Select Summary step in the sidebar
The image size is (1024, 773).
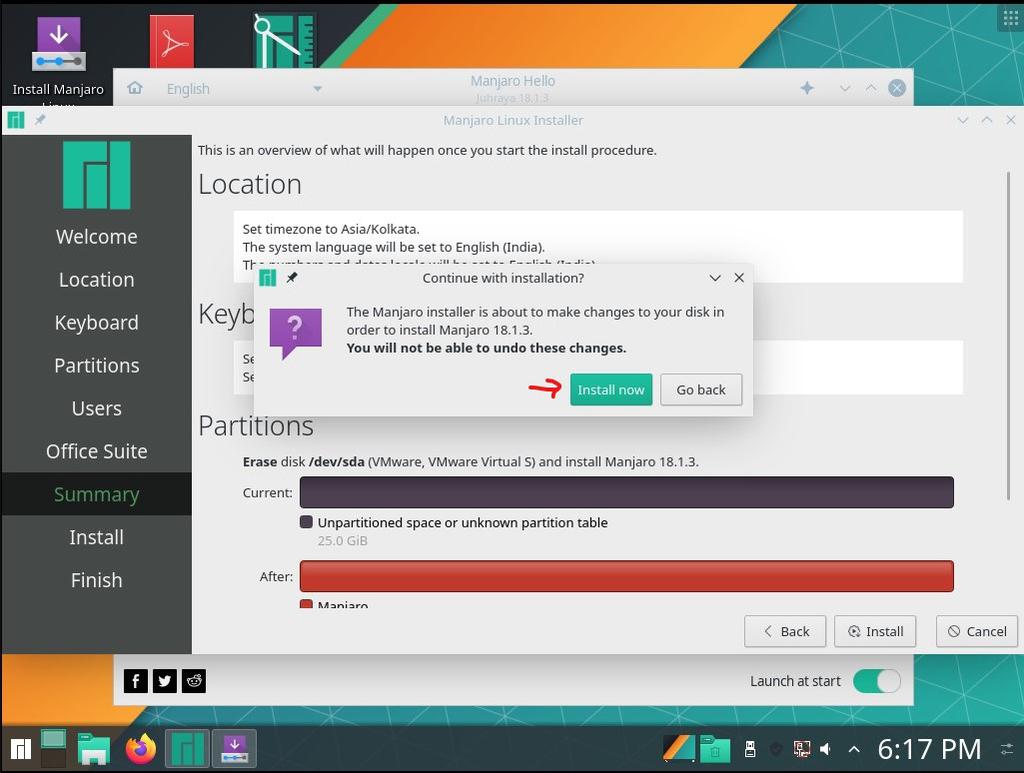click(97, 494)
